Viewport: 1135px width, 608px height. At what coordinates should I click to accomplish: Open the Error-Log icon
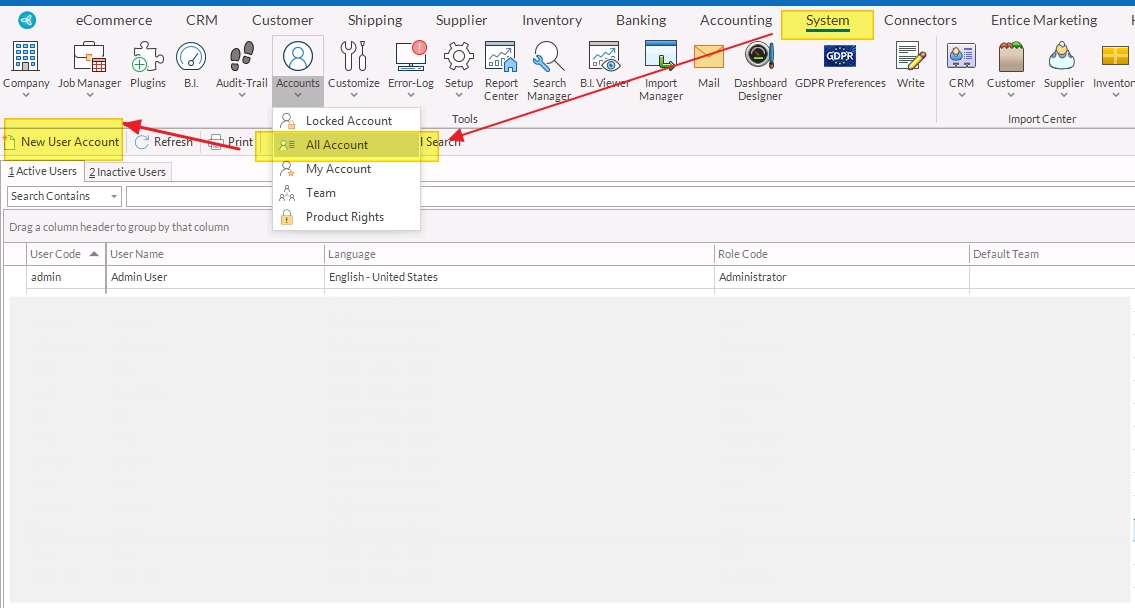point(411,60)
